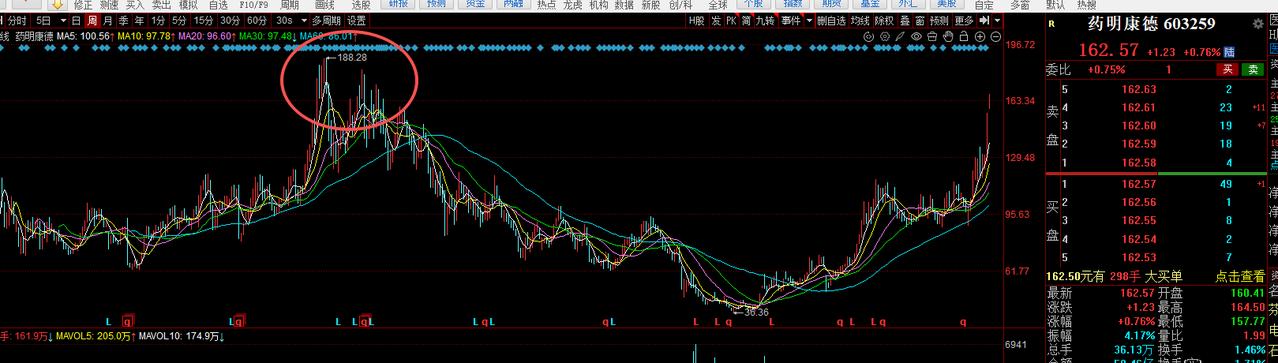Toggle the PK compare option

pos(731,20)
